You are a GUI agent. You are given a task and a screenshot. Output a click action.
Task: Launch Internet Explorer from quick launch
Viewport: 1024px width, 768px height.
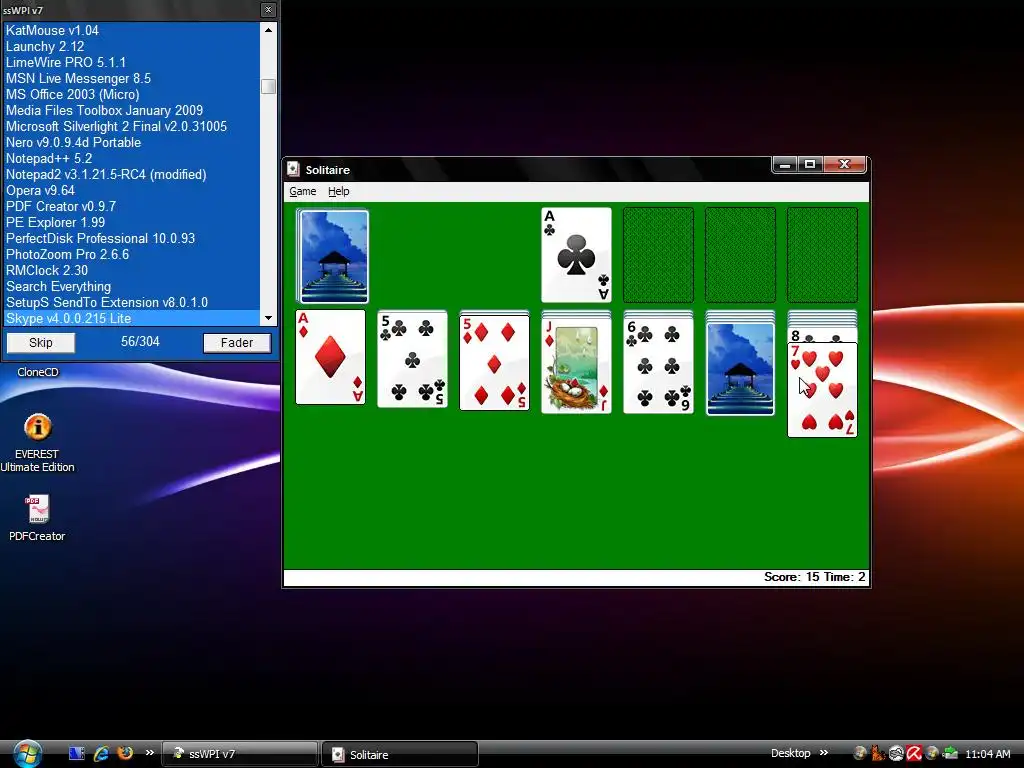(101, 754)
